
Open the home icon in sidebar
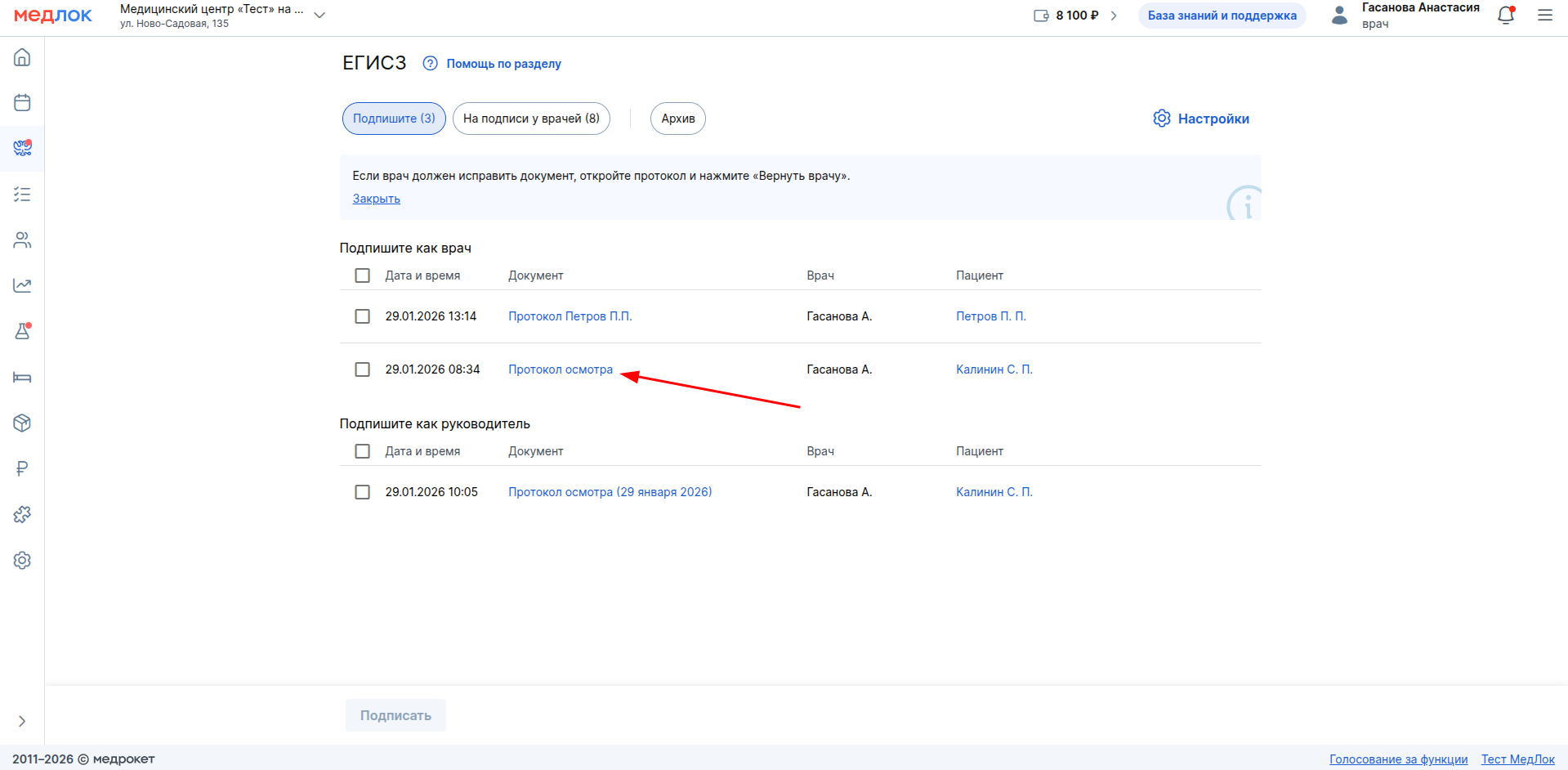pos(22,57)
